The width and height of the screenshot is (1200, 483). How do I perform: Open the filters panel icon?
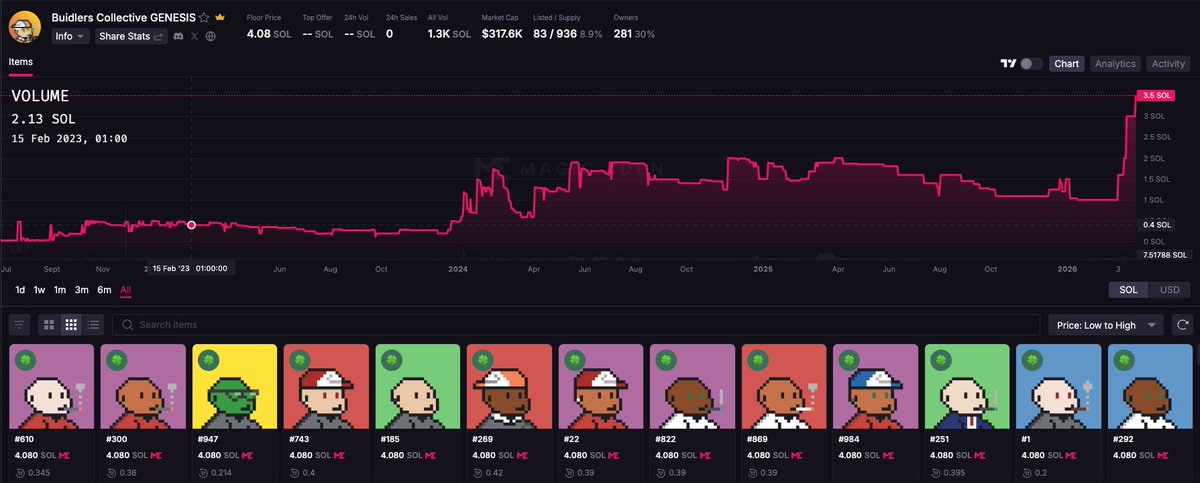point(20,324)
